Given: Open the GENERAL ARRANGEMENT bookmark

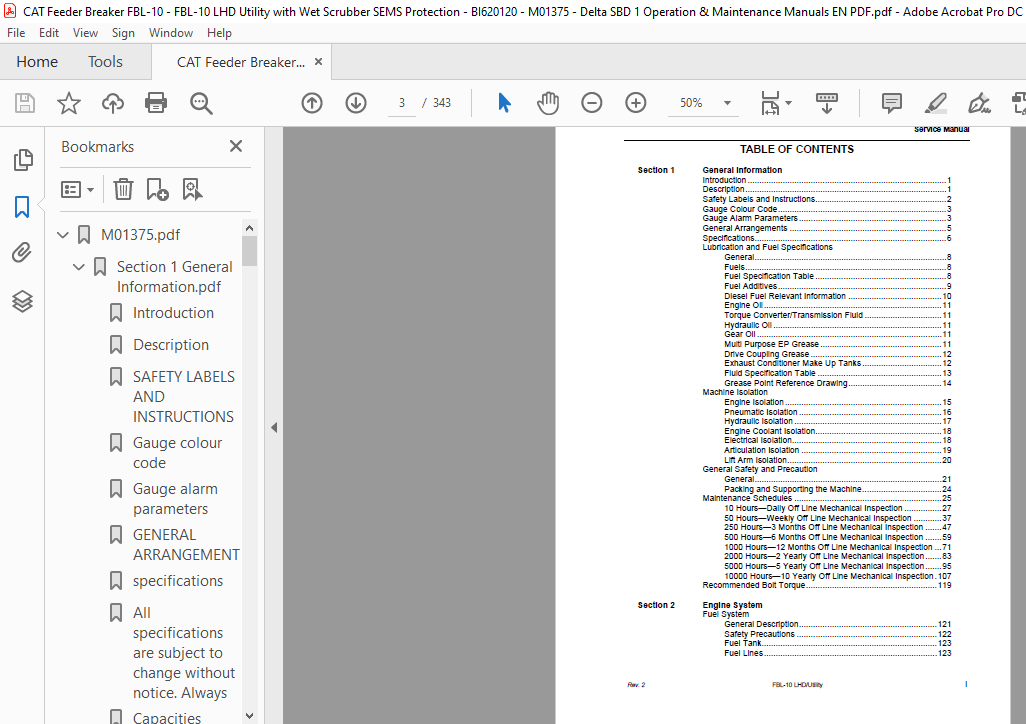Looking at the screenshot, I should click(x=186, y=545).
